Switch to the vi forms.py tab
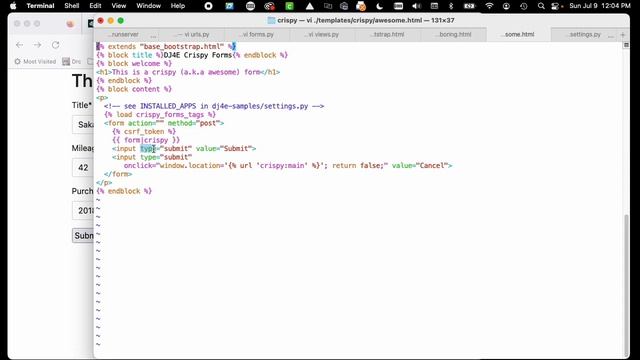 click(257, 35)
